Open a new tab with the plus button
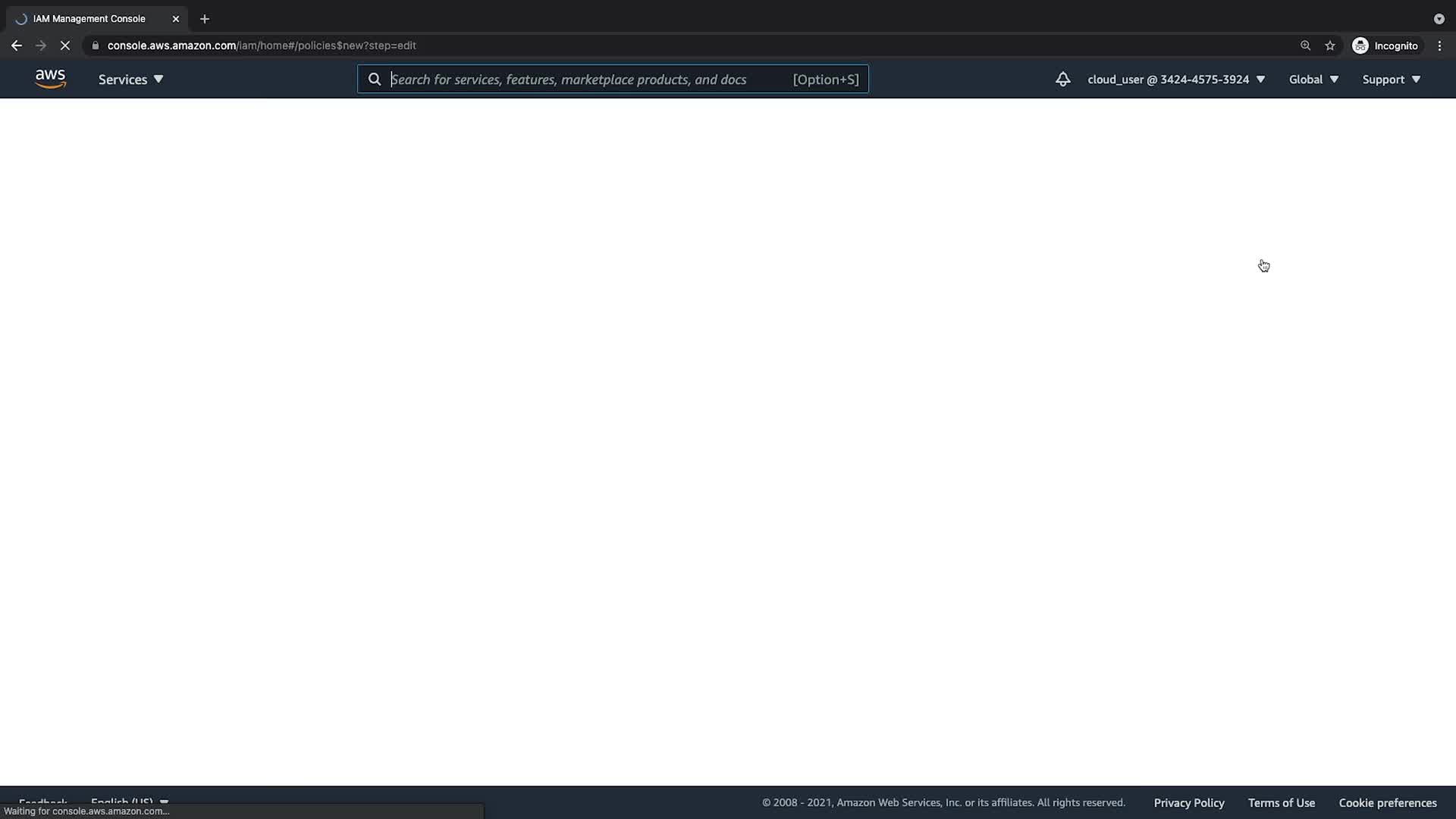 coord(205,19)
